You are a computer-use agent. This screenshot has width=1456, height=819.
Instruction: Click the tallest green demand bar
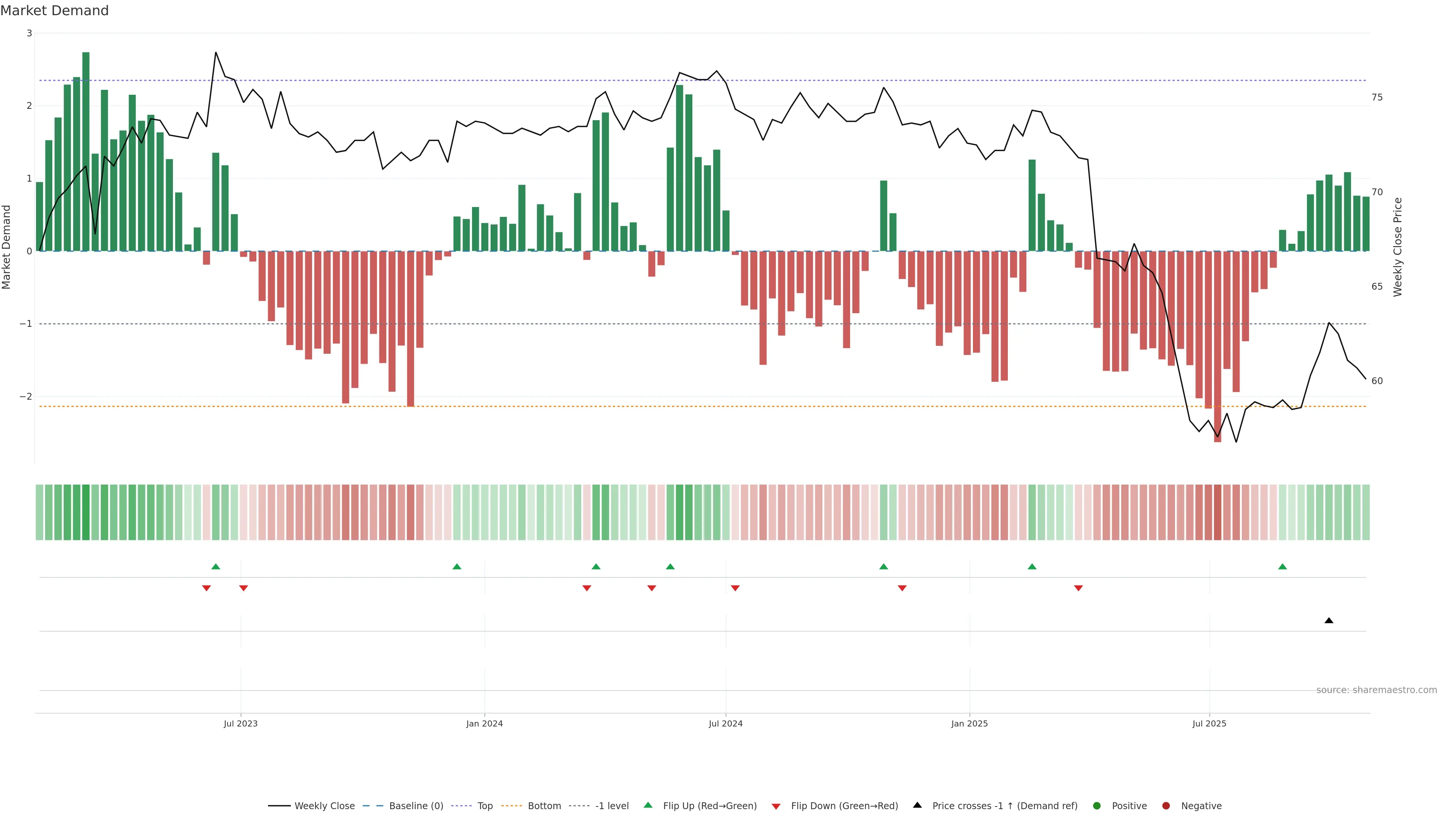pos(86,152)
